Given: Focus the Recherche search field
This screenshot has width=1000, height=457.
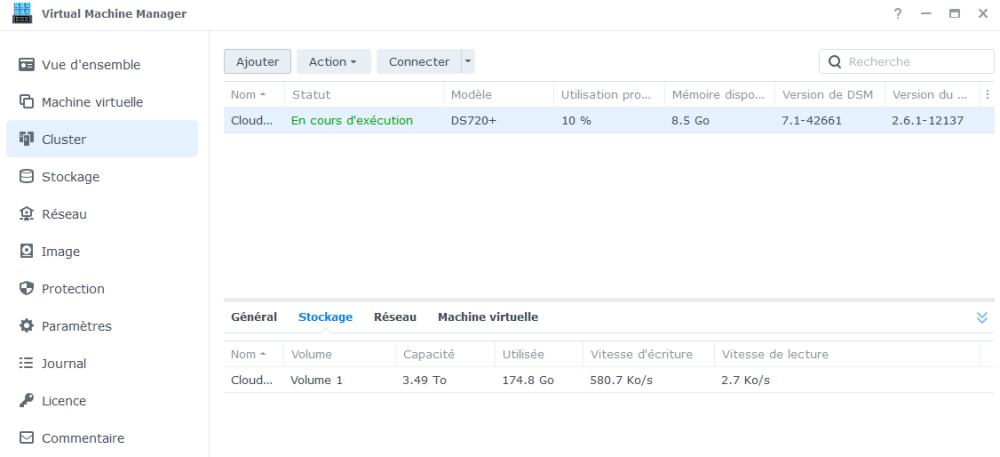Looking at the screenshot, I should coord(906,62).
